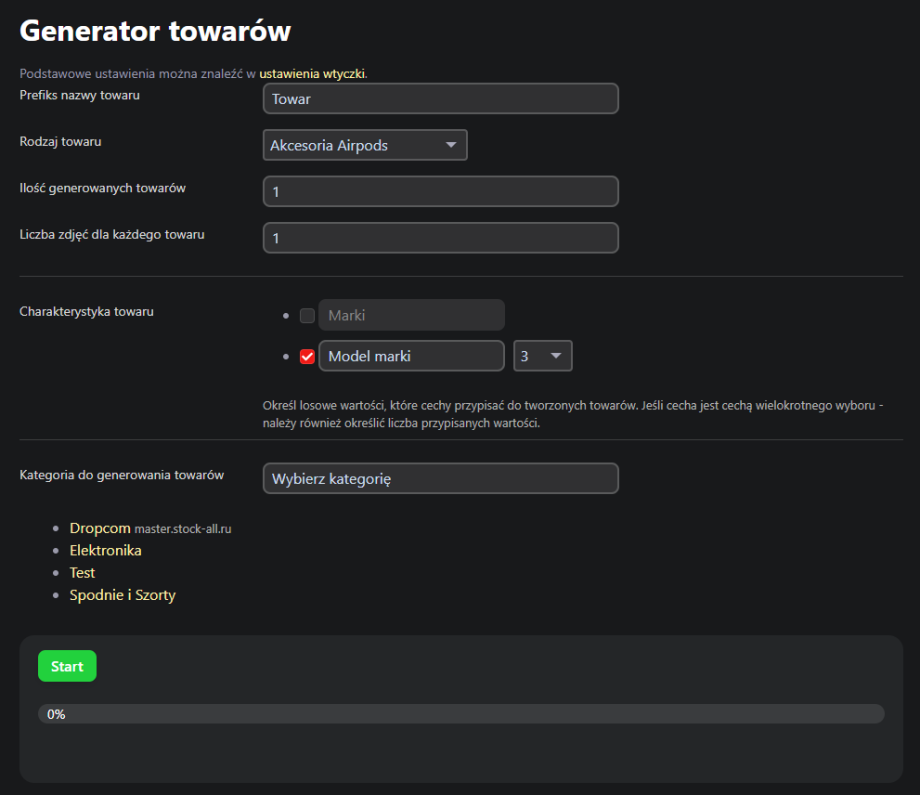This screenshot has width=920, height=795.
Task: Enable the Marki checkbox
Action: (x=307, y=316)
